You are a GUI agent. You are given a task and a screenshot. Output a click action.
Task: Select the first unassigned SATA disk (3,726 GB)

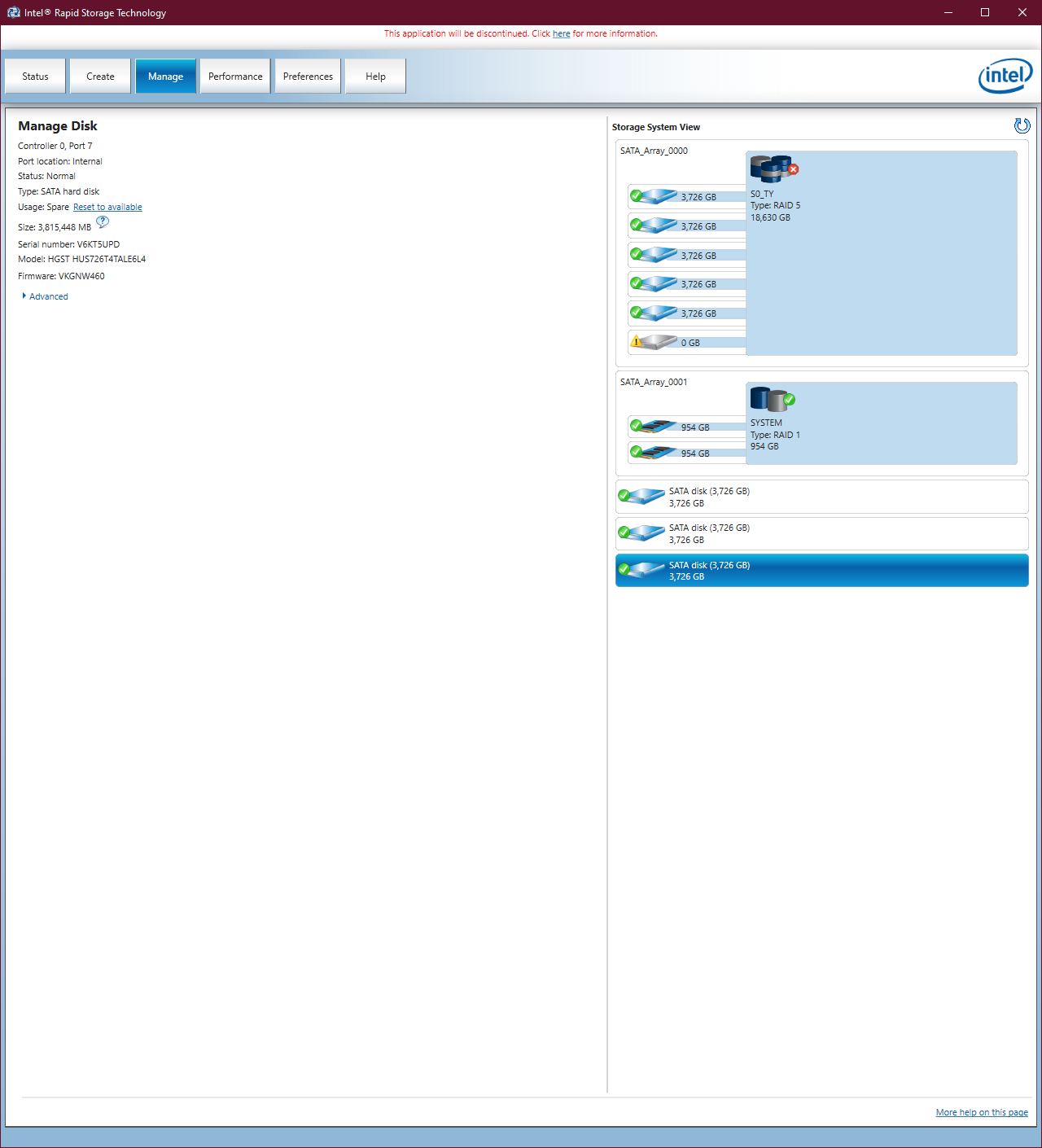[x=822, y=497]
